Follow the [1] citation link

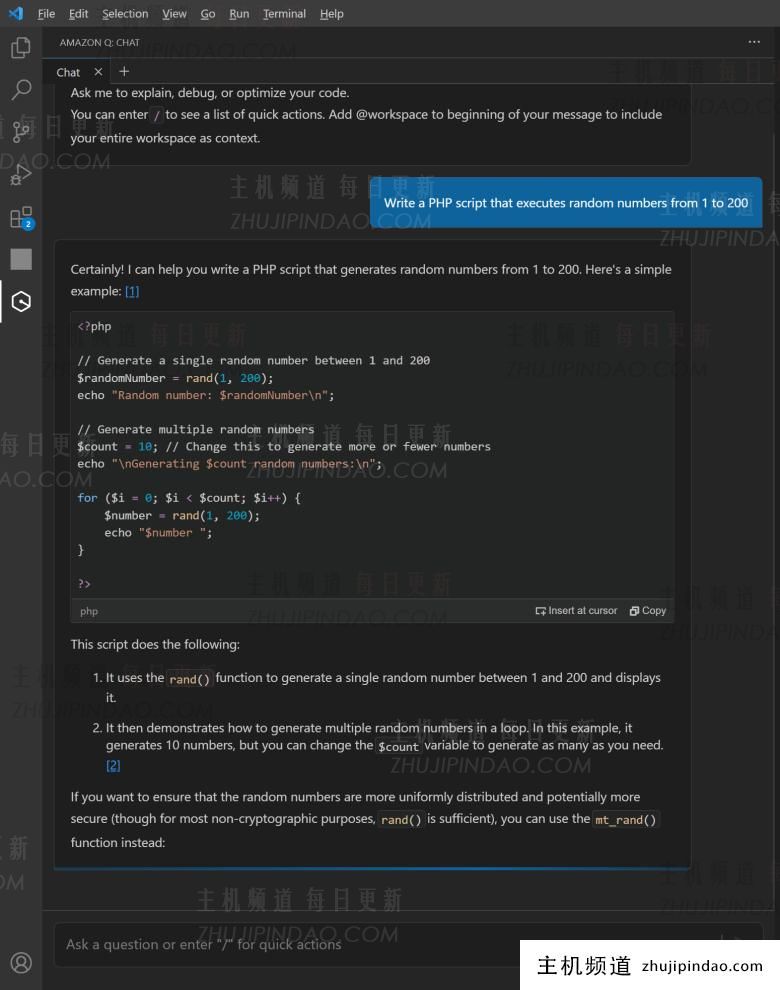click(132, 291)
